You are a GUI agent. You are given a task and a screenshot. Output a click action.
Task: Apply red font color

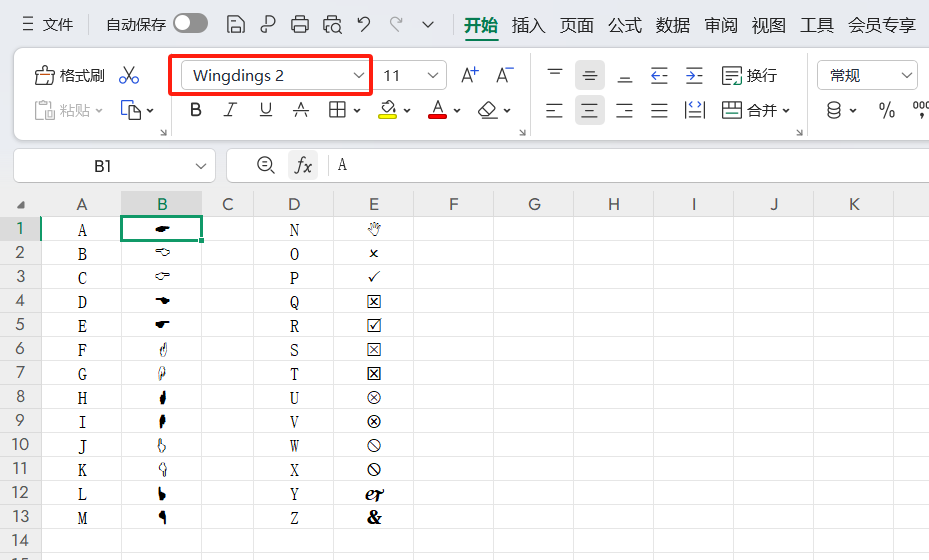pos(437,110)
